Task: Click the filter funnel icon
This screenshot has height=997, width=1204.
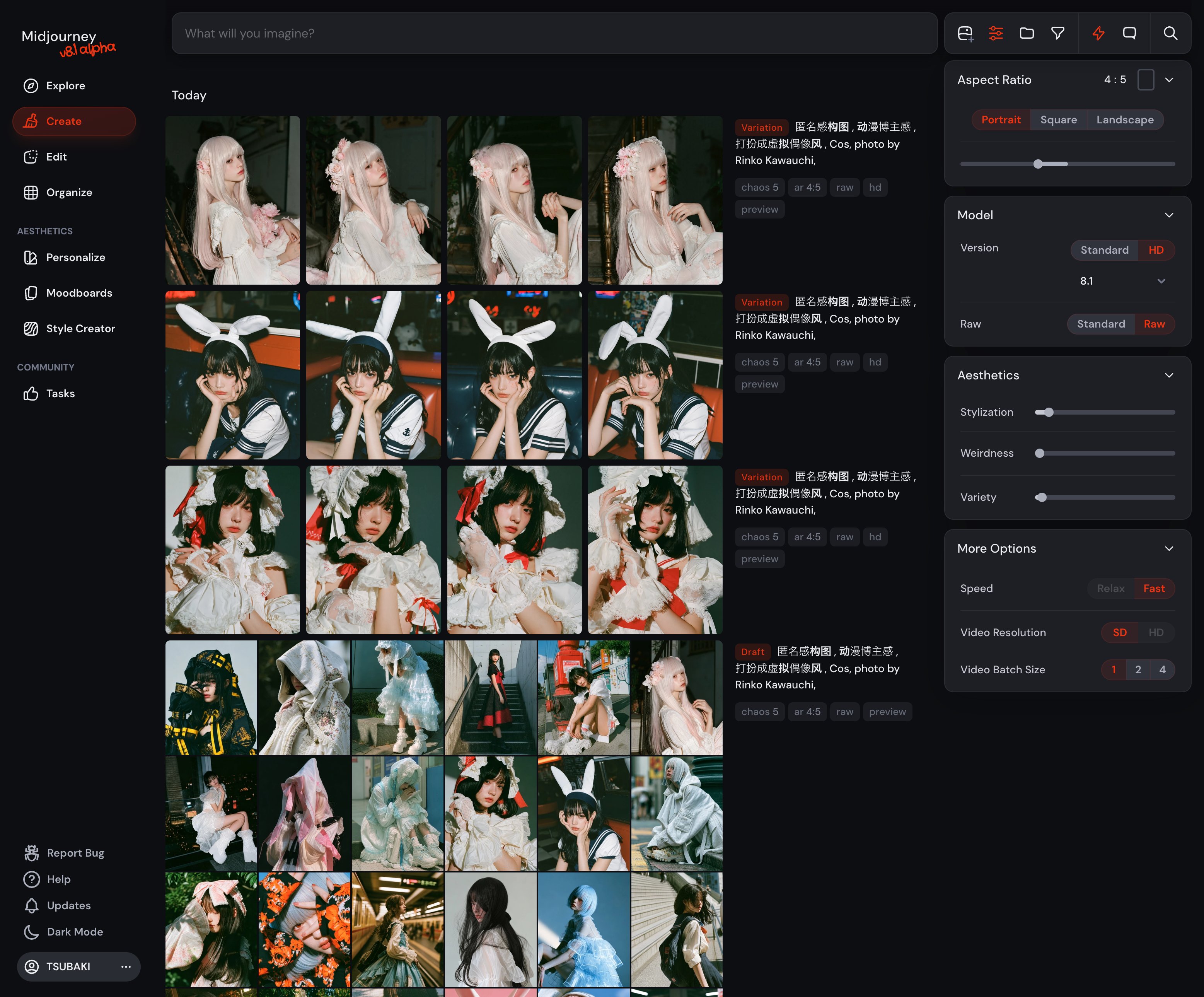Action: point(1058,33)
